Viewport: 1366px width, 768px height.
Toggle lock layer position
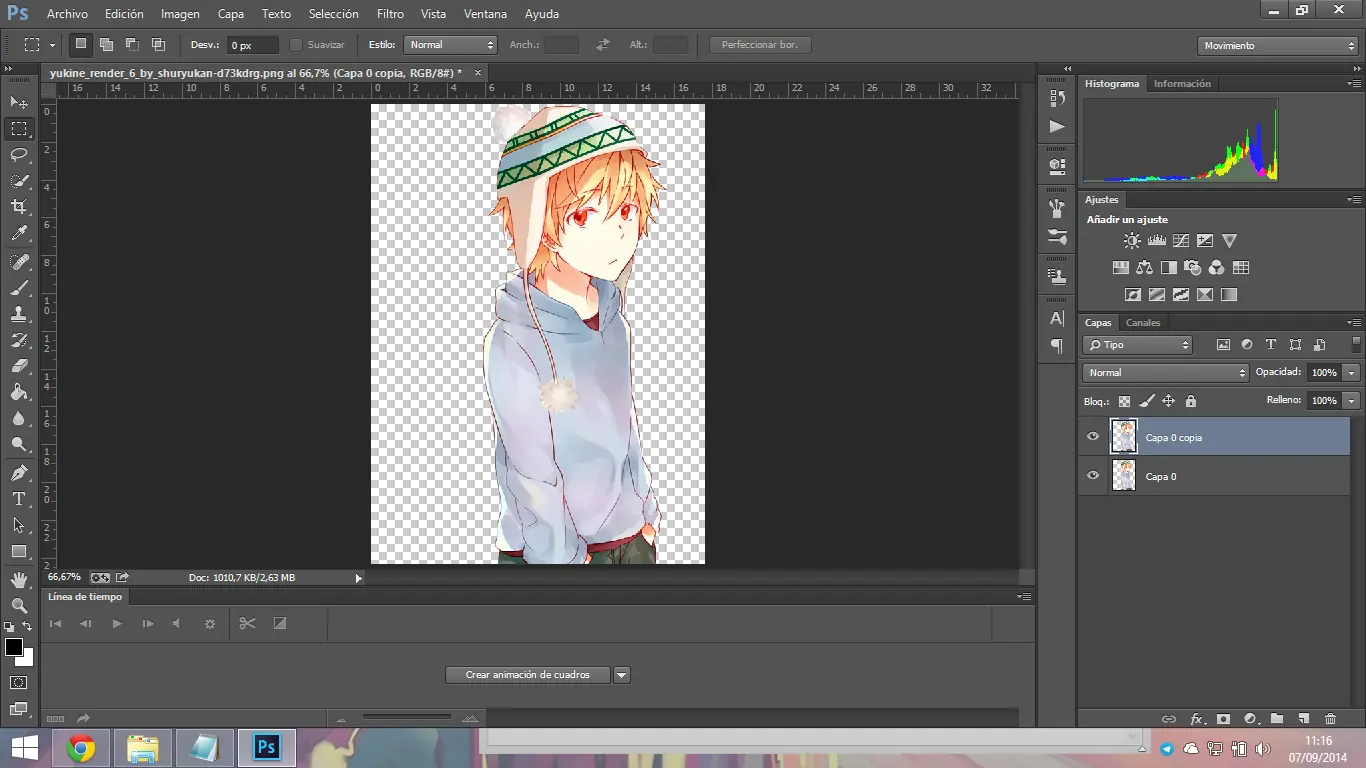tap(1168, 401)
